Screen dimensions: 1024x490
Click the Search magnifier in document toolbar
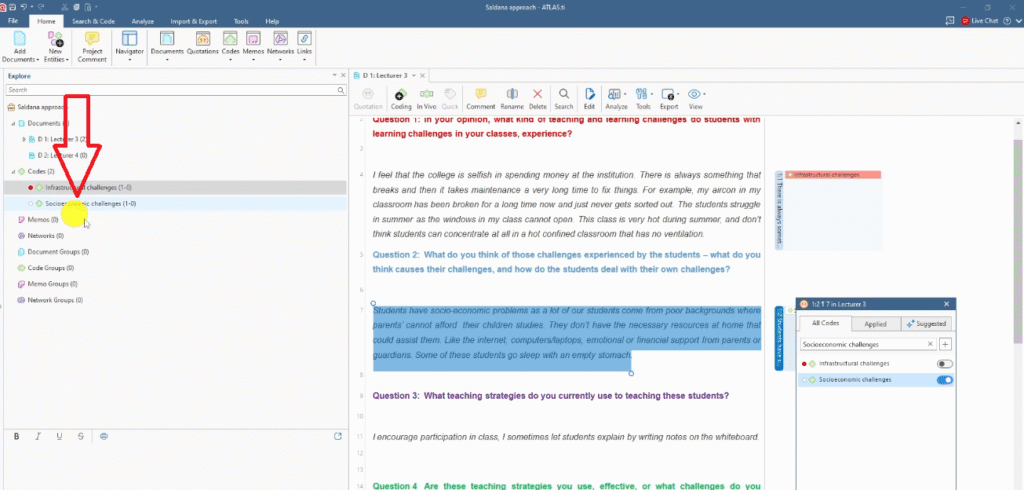click(x=564, y=98)
